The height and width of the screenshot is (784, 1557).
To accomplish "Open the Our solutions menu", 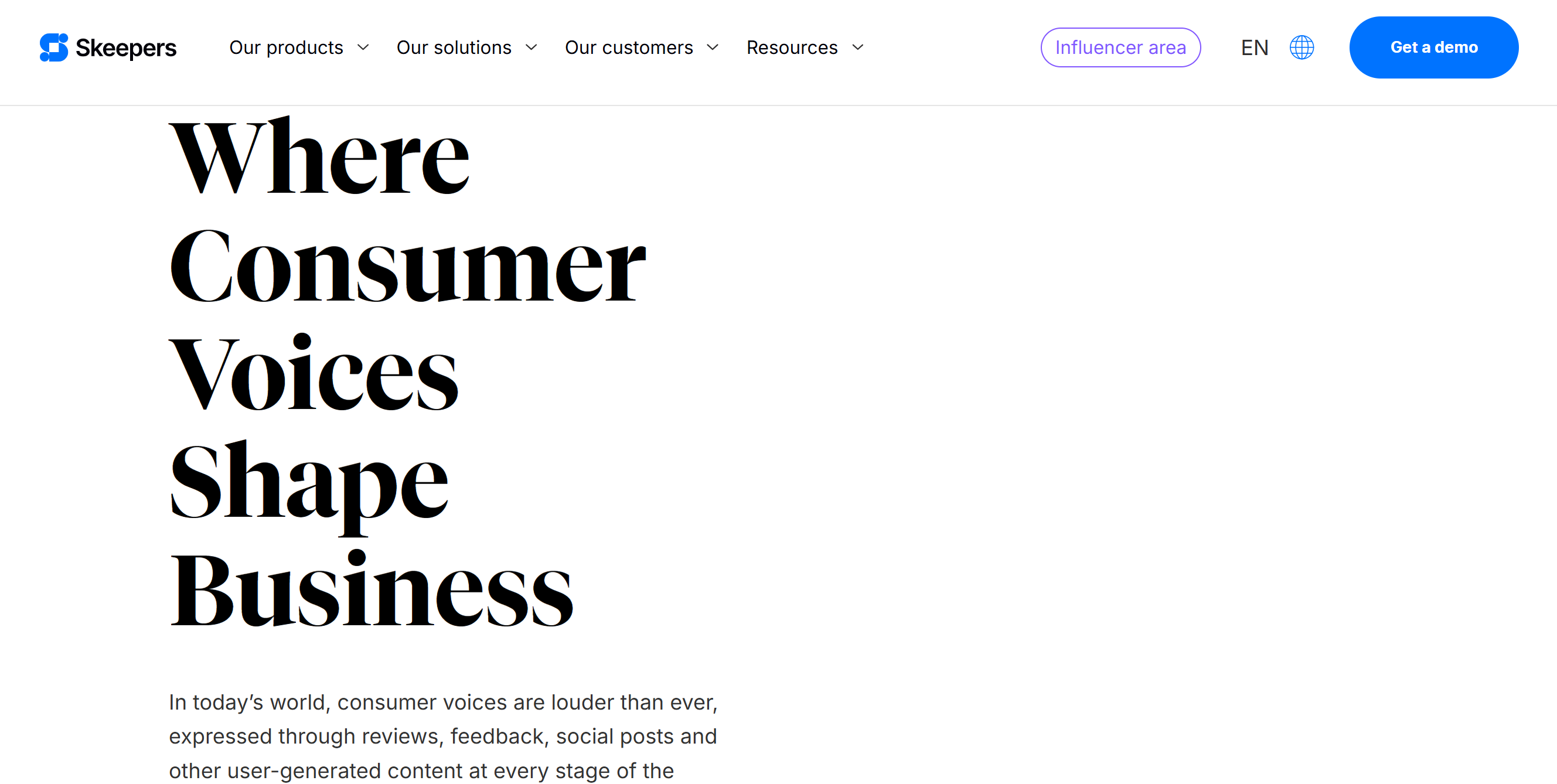I will pyautogui.click(x=454, y=47).
